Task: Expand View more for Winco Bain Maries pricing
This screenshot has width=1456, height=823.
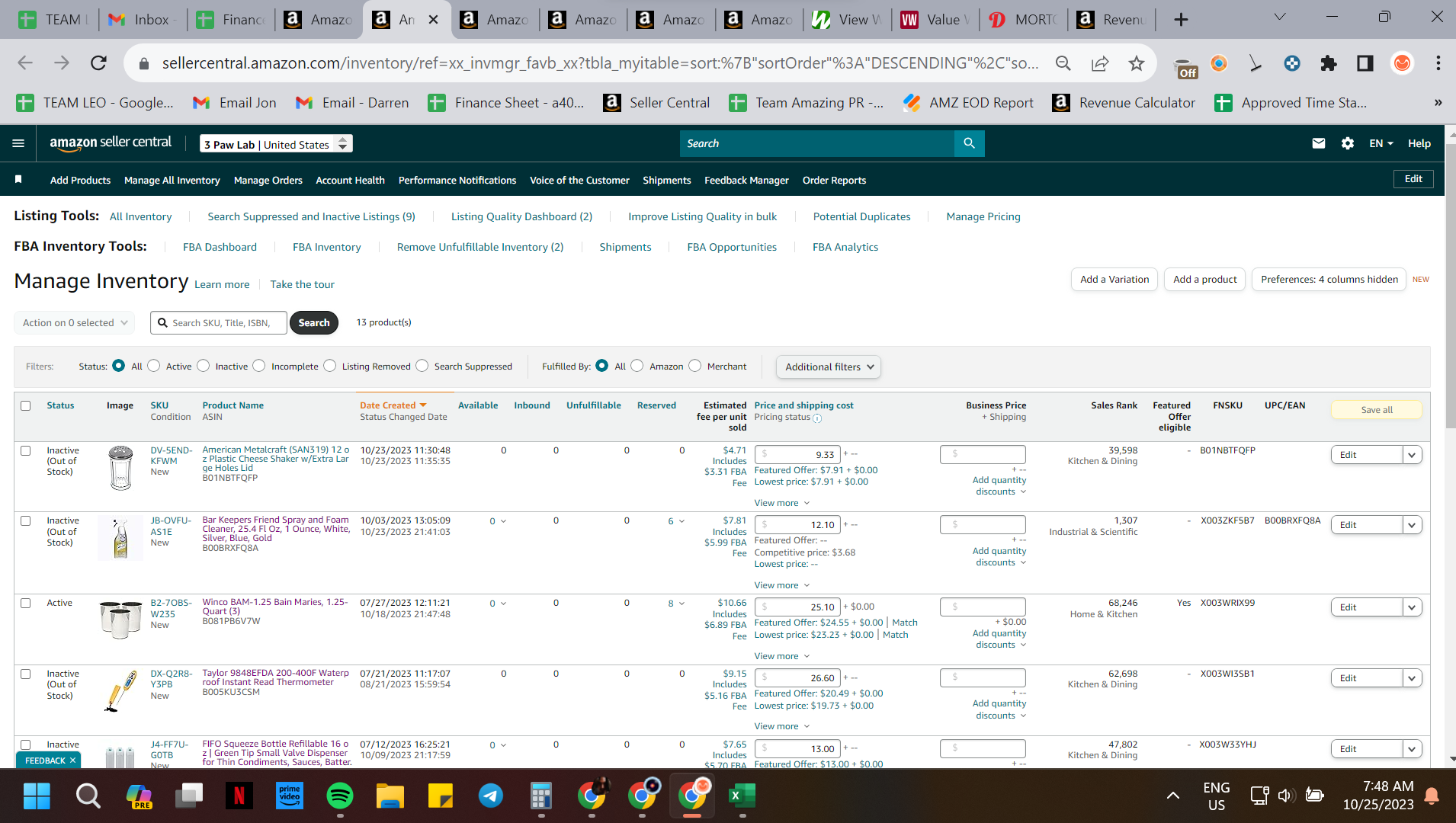Action: click(781, 656)
